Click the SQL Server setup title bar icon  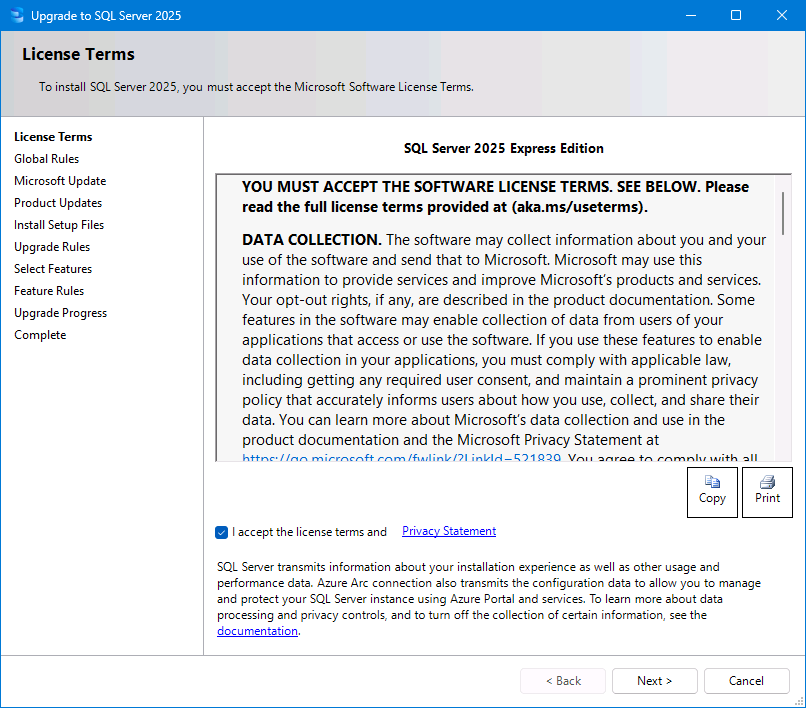coord(17,15)
